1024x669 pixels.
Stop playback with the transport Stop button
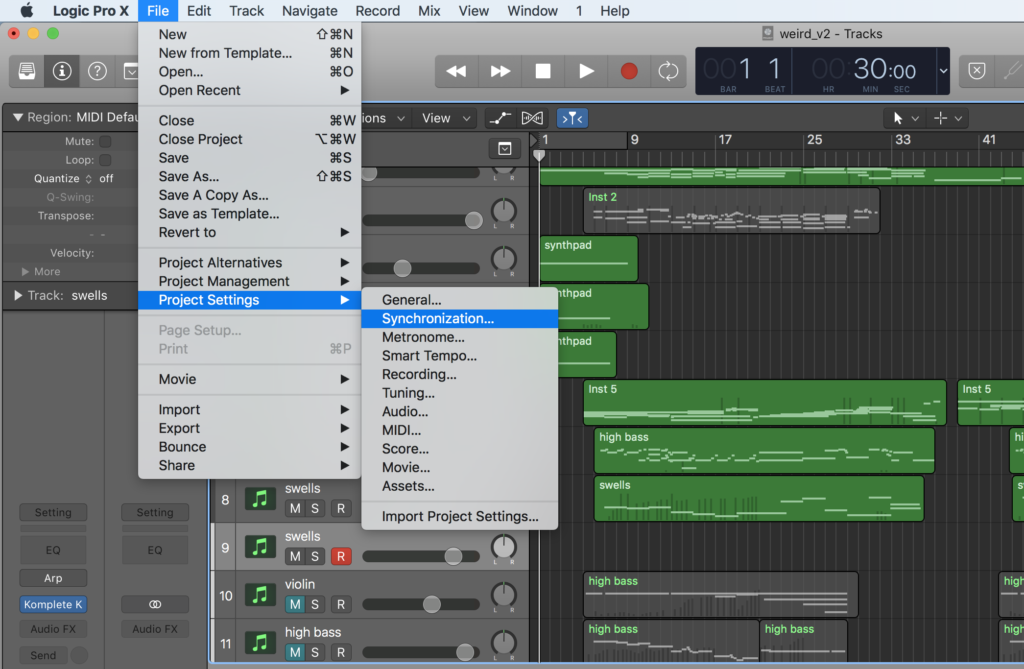click(543, 71)
